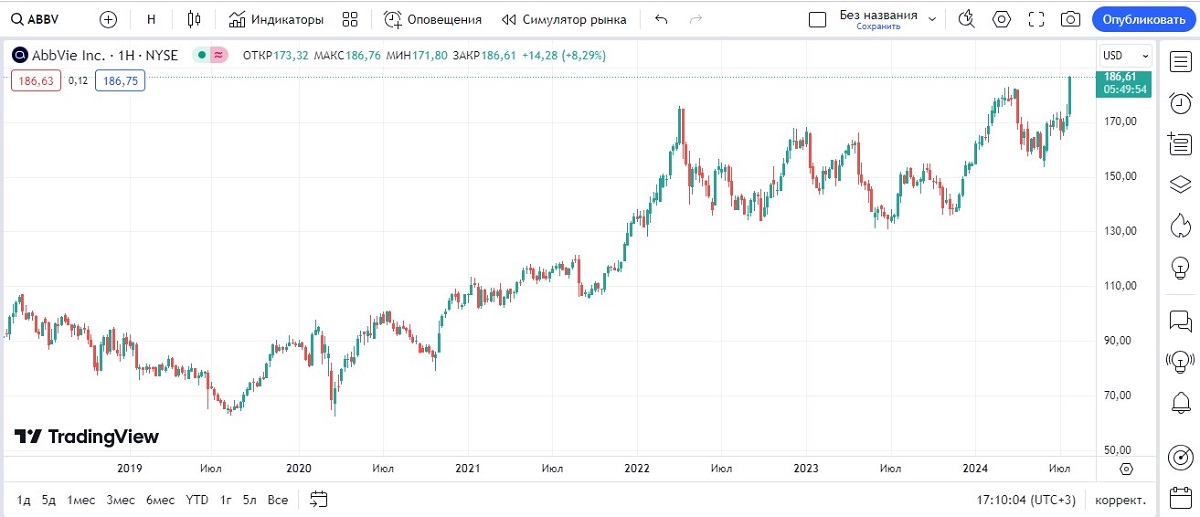Select the 5д date range
The width and height of the screenshot is (1200, 517).
click(49, 498)
